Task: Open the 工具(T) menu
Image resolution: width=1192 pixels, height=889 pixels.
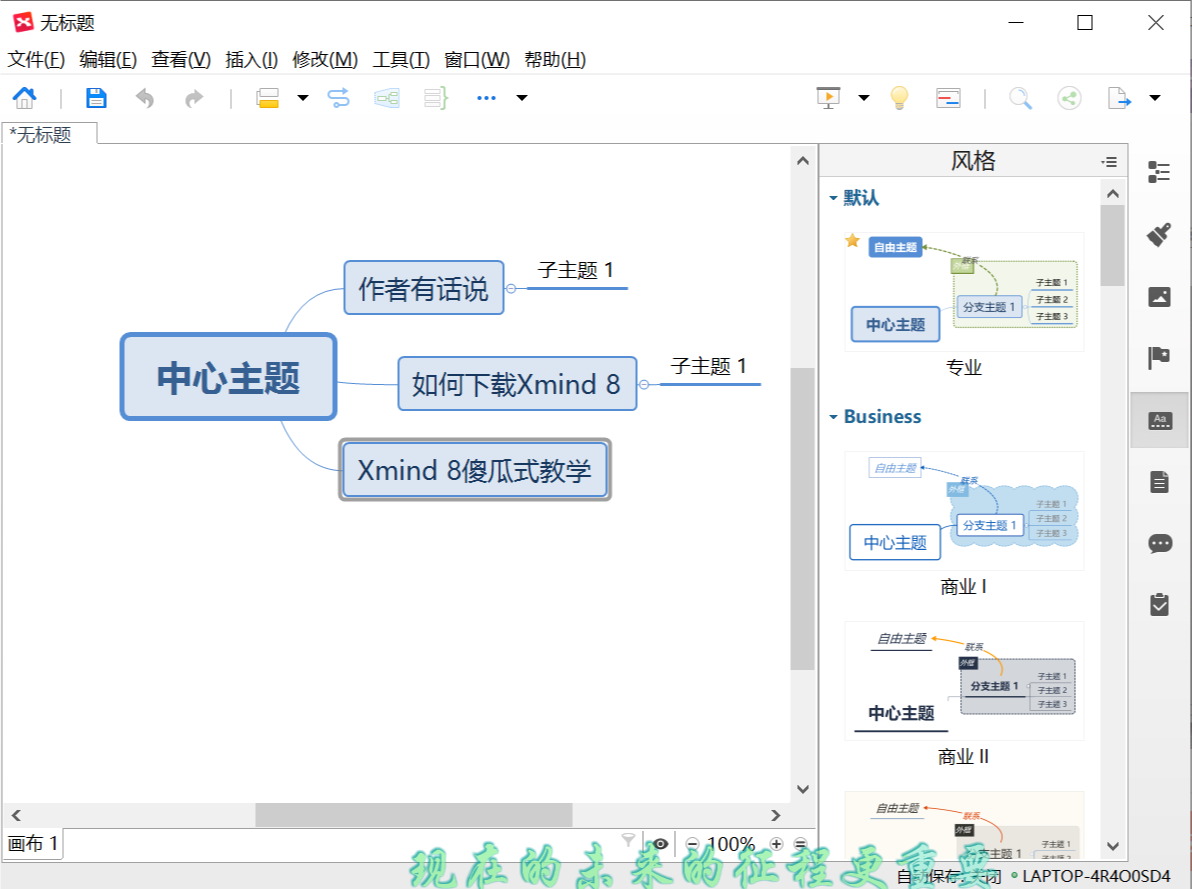Action: 401,59
